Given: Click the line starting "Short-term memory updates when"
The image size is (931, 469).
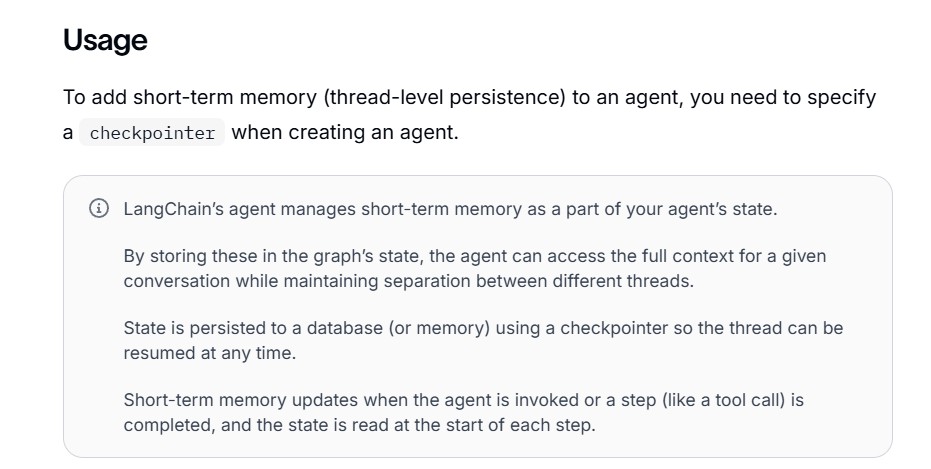Looking at the screenshot, I should [x=464, y=400].
